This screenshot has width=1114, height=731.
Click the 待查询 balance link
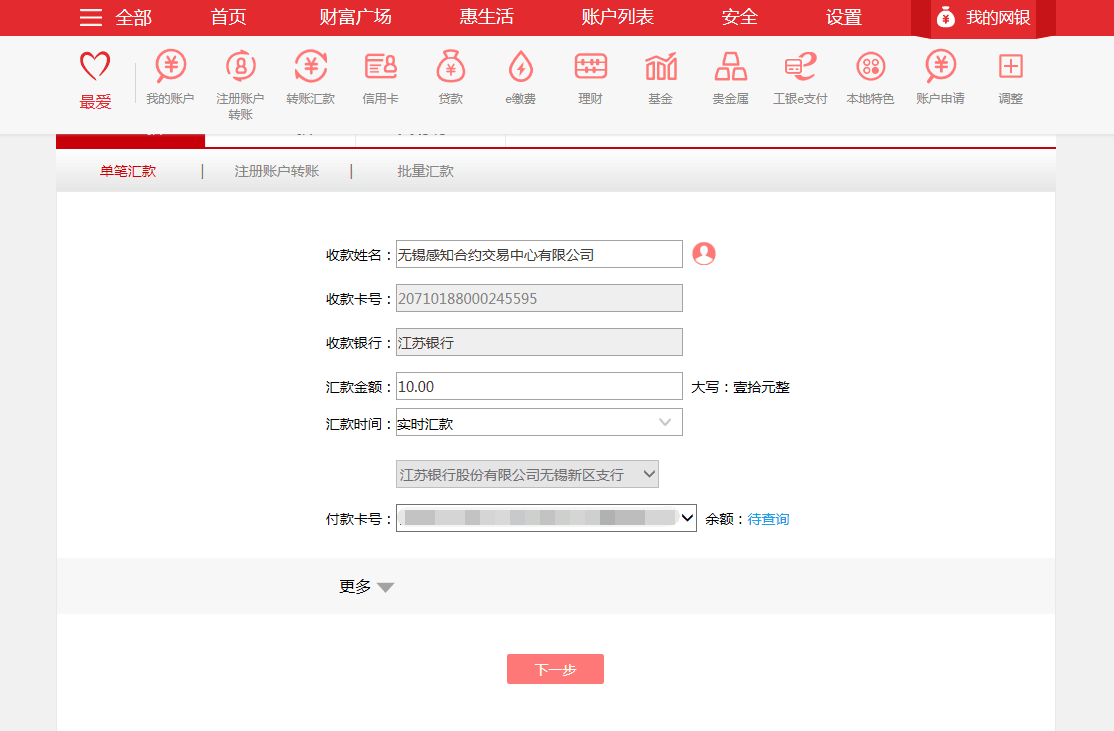click(769, 519)
